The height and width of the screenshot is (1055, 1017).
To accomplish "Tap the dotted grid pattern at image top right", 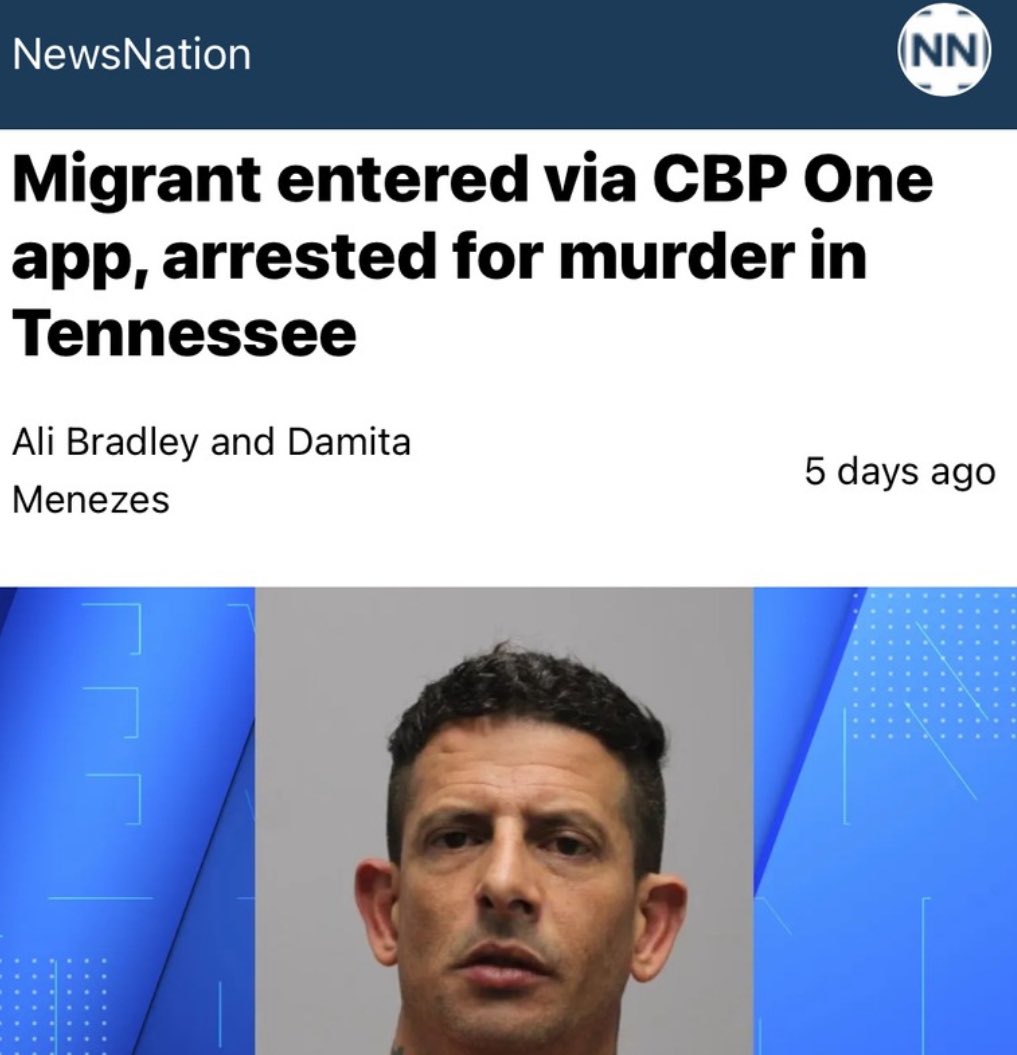I will tap(935, 666).
